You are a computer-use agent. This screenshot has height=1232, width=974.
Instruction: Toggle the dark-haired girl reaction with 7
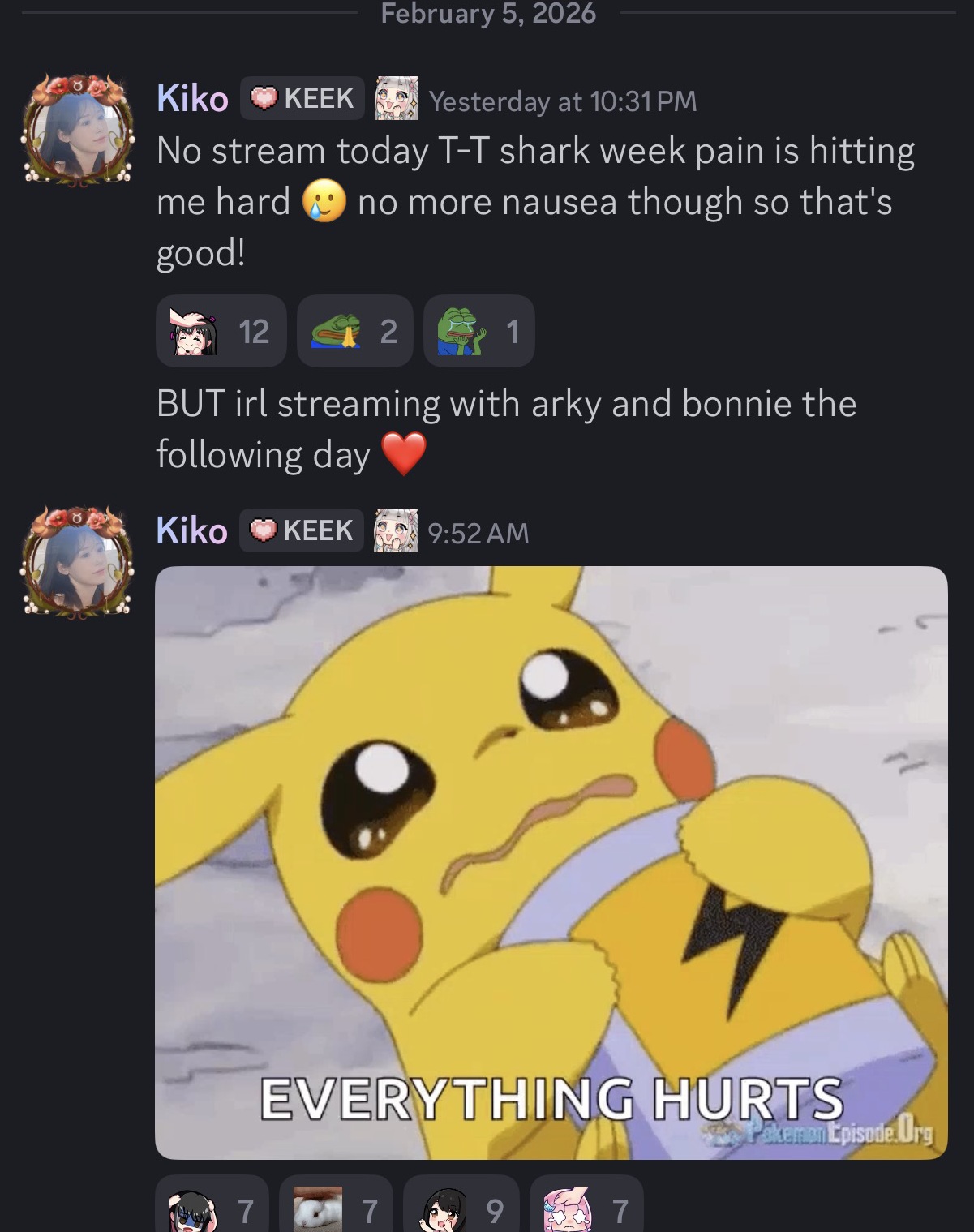point(212,1206)
